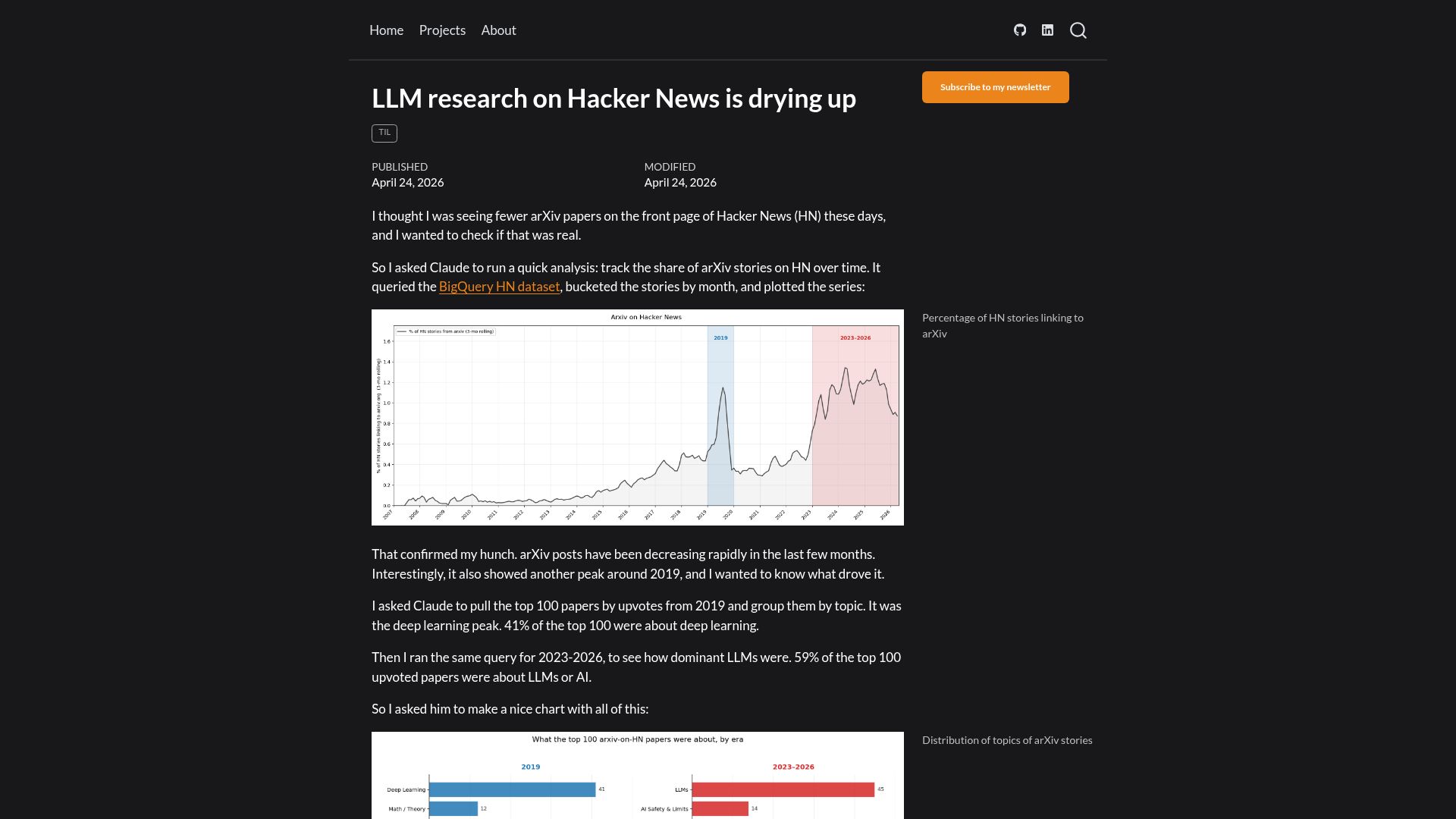Click the TIL tag badge

[384, 133]
